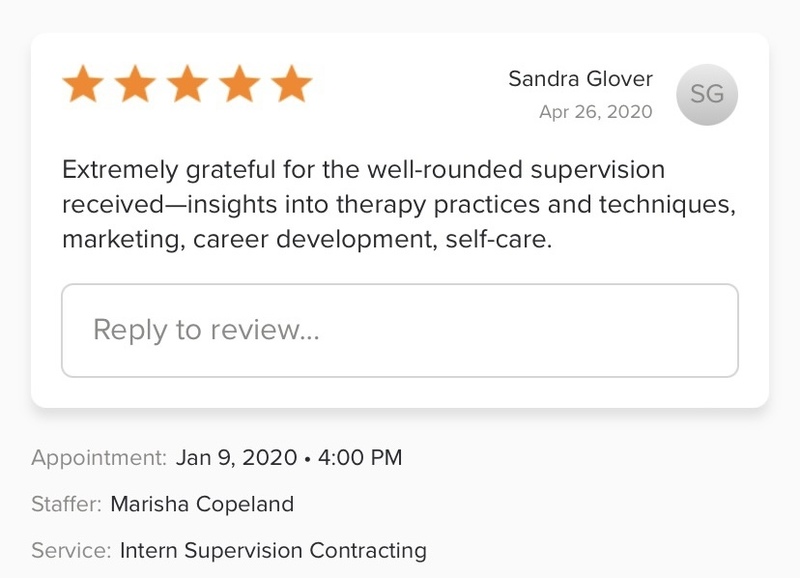
Task: Open staffer Marisha Copeland
Action: point(202,504)
